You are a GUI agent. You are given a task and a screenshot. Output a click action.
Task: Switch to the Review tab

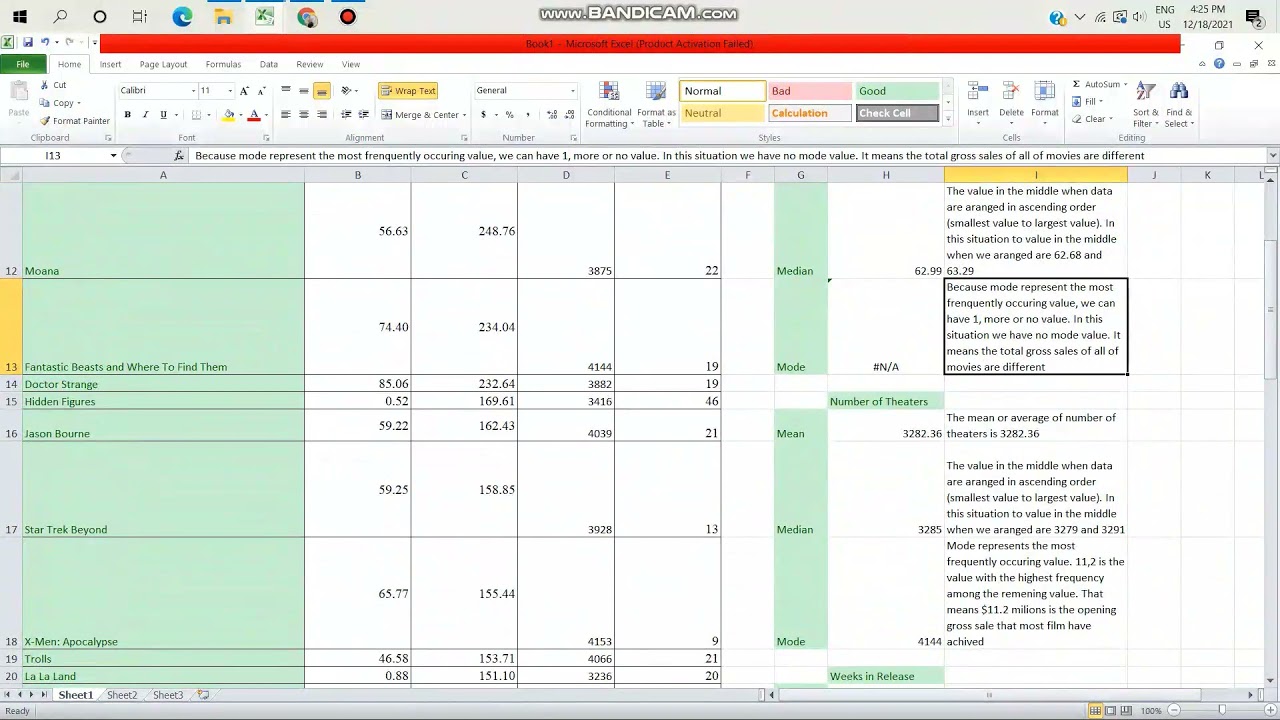coord(309,64)
